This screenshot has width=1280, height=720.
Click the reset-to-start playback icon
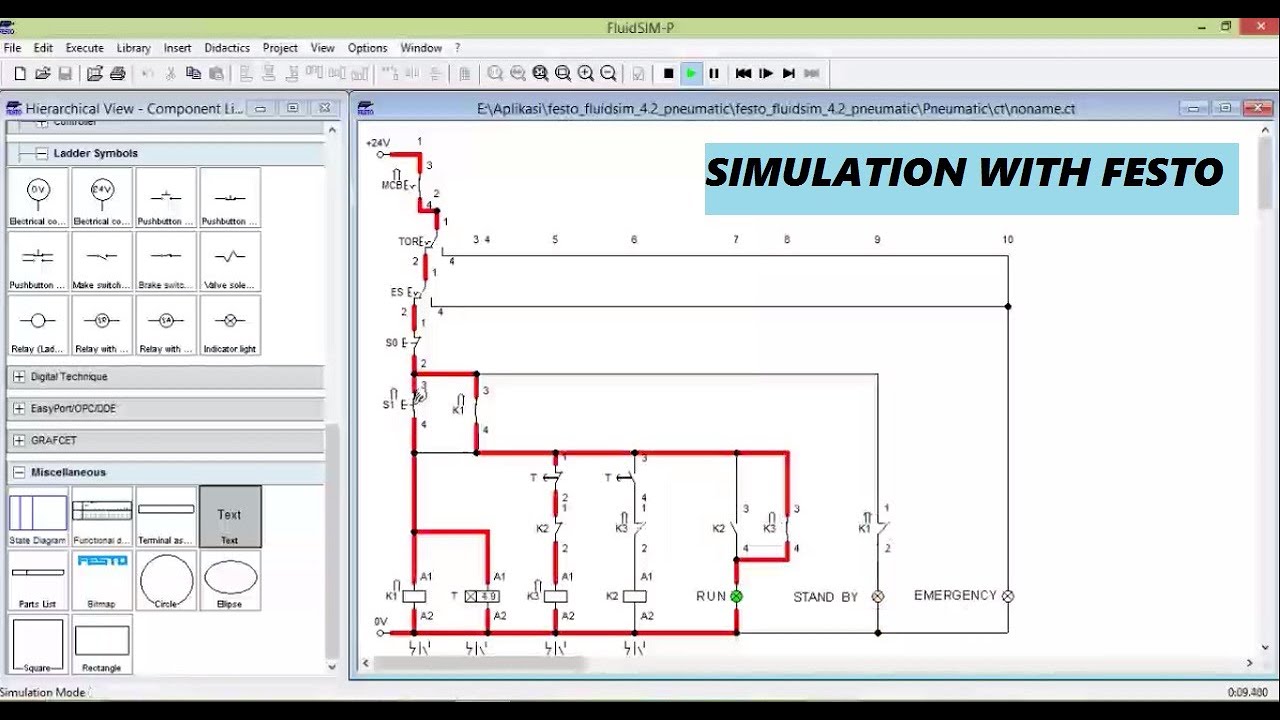743,73
